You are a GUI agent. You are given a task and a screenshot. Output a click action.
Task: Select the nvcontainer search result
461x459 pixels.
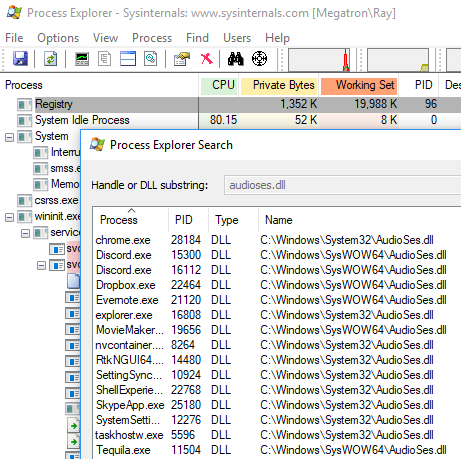(x=277, y=345)
